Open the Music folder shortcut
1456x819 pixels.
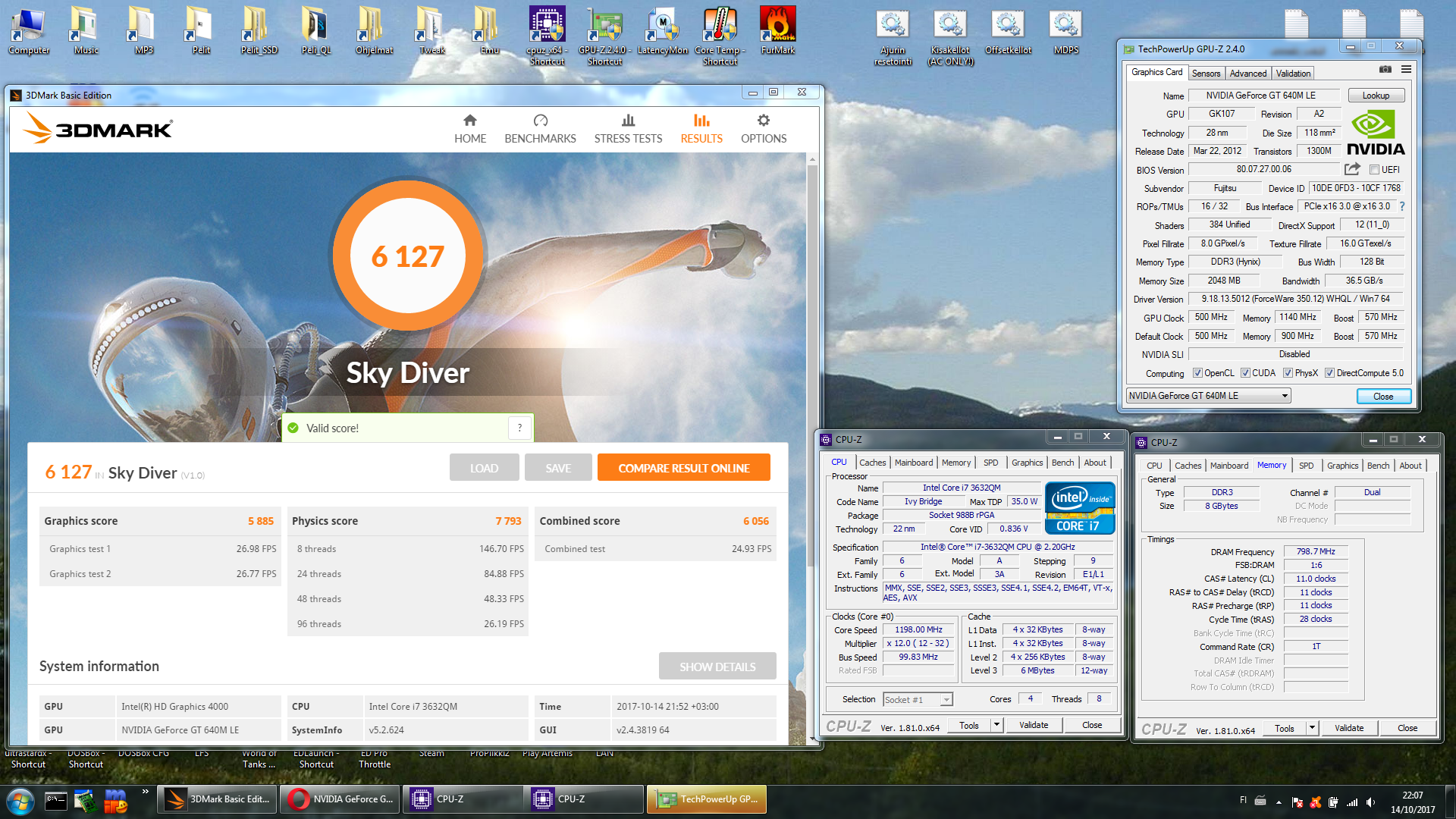[x=86, y=30]
